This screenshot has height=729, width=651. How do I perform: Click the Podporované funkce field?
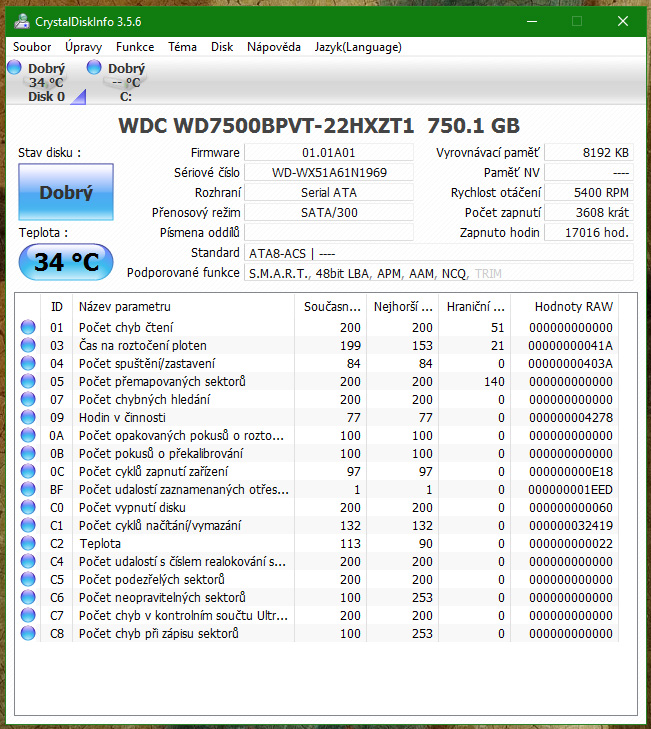438,273
